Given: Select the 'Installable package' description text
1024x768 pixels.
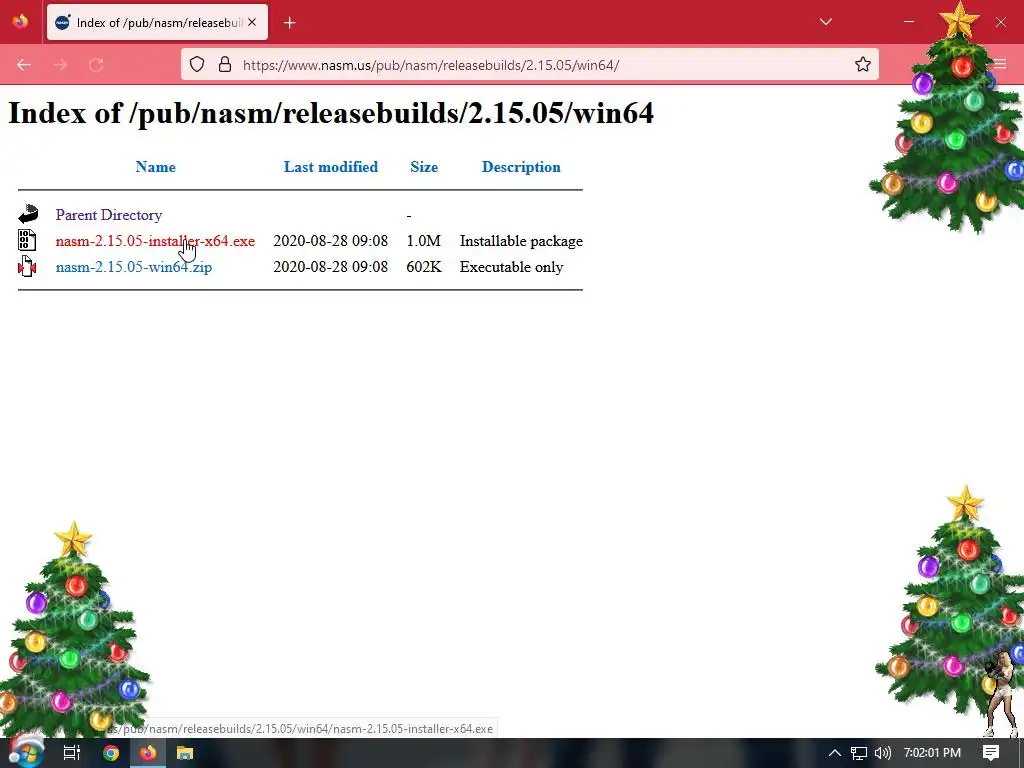Looking at the screenshot, I should [521, 241].
